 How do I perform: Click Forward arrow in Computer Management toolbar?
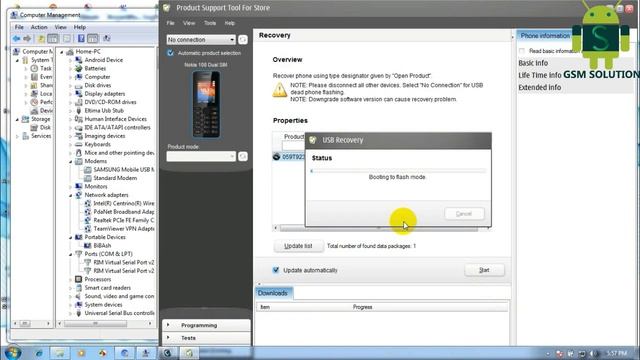coord(27,38)
